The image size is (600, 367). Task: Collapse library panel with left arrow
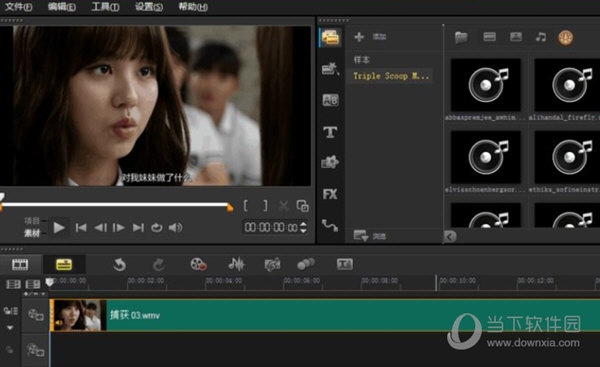pyautogui.click(x=450, y=237)
